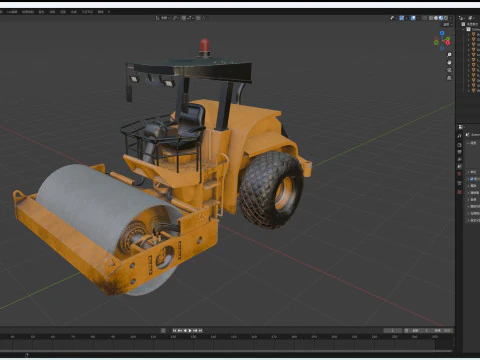Play the animation forward
Viewport: 480px width, 360px height.
(x=190, y=330)
